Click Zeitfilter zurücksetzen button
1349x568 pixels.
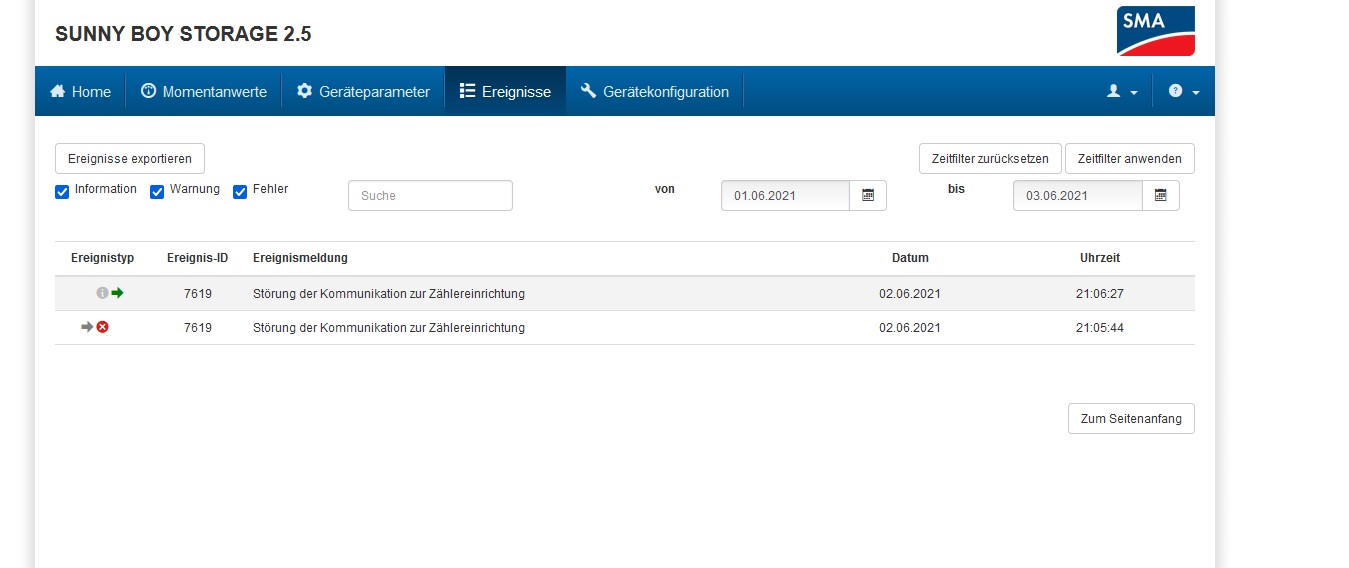coord(990,158)
